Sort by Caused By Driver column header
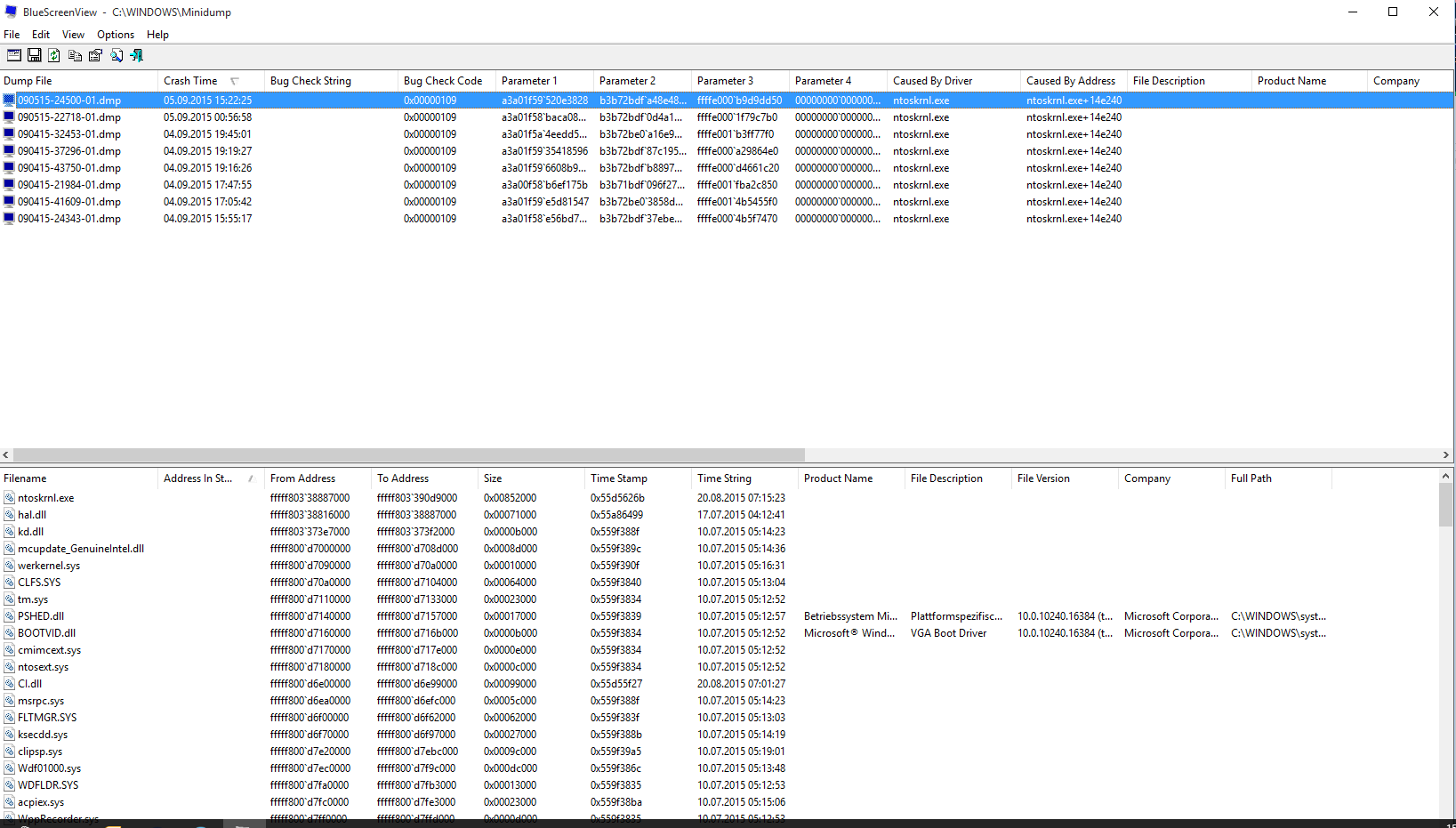 coord(954,81)
